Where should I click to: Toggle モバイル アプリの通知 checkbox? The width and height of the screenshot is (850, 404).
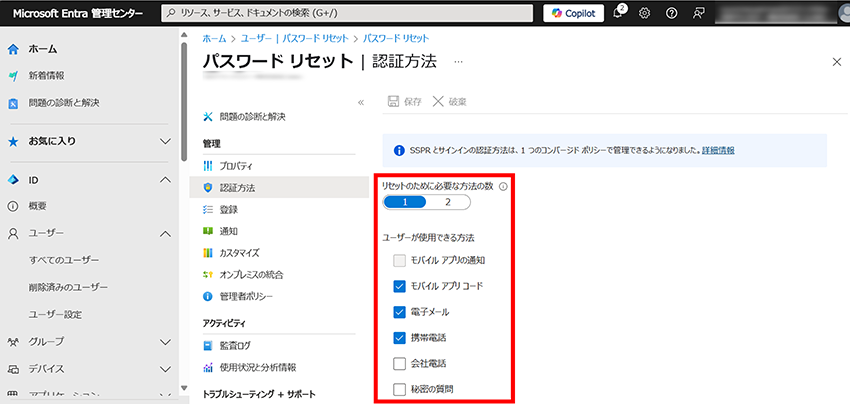coord(400,261)
